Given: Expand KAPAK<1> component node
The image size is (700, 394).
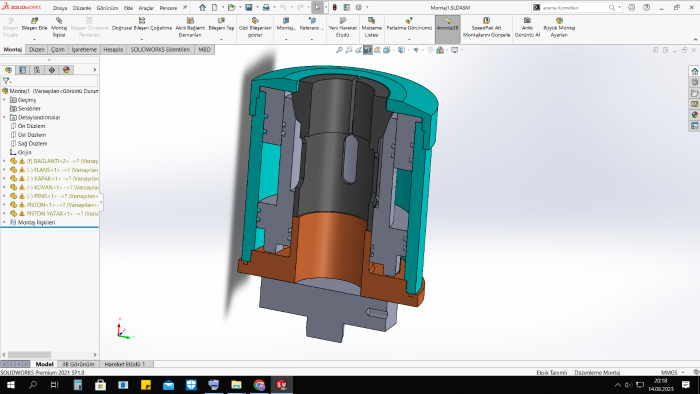Looking at the screenshot, I should (4, 178).
